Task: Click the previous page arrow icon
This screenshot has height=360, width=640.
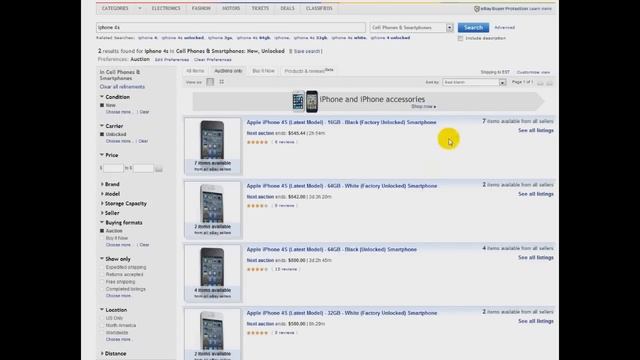Action: click(x=540, y=82)
